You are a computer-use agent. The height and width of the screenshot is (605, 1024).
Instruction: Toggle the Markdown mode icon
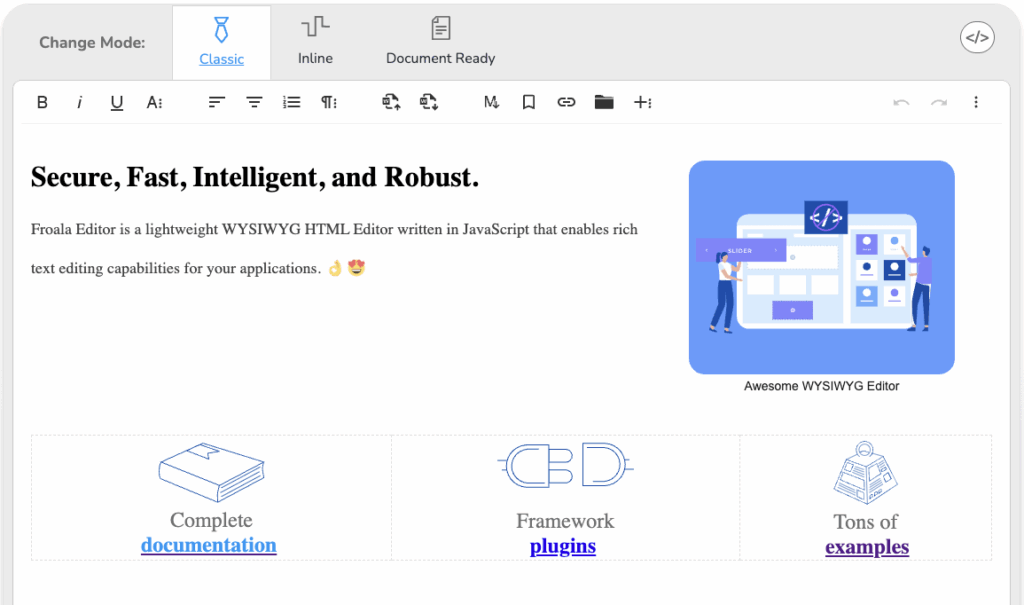point(491,102)
